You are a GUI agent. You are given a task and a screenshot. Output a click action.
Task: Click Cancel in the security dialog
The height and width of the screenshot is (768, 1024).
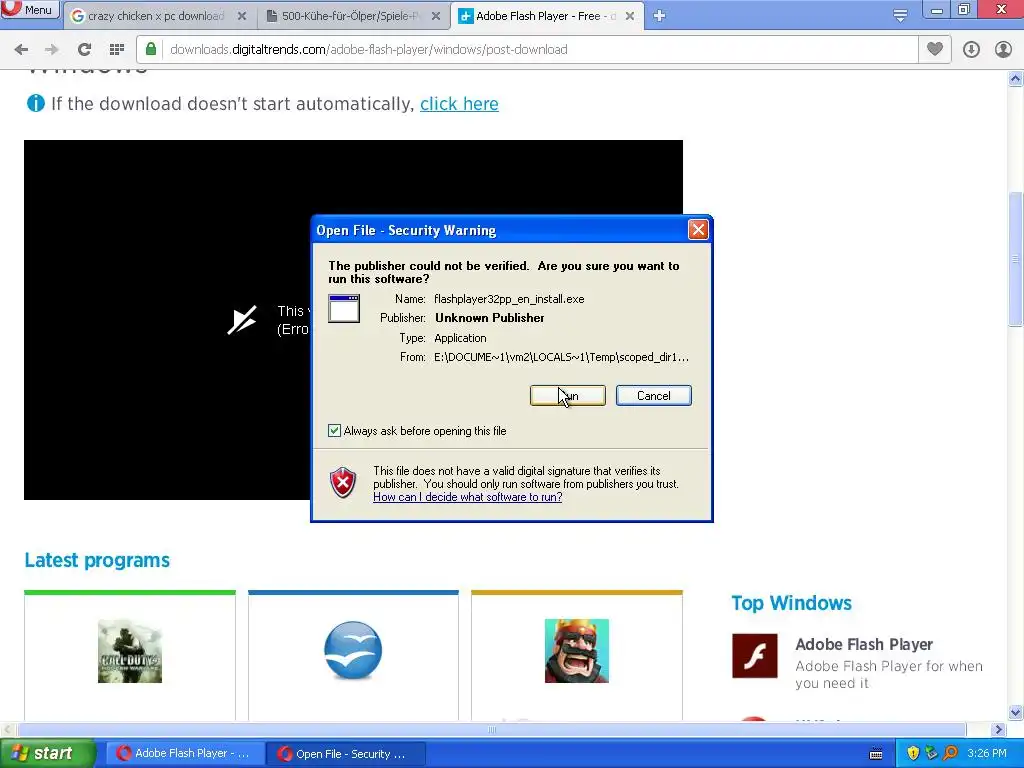(x=654, y=396)
